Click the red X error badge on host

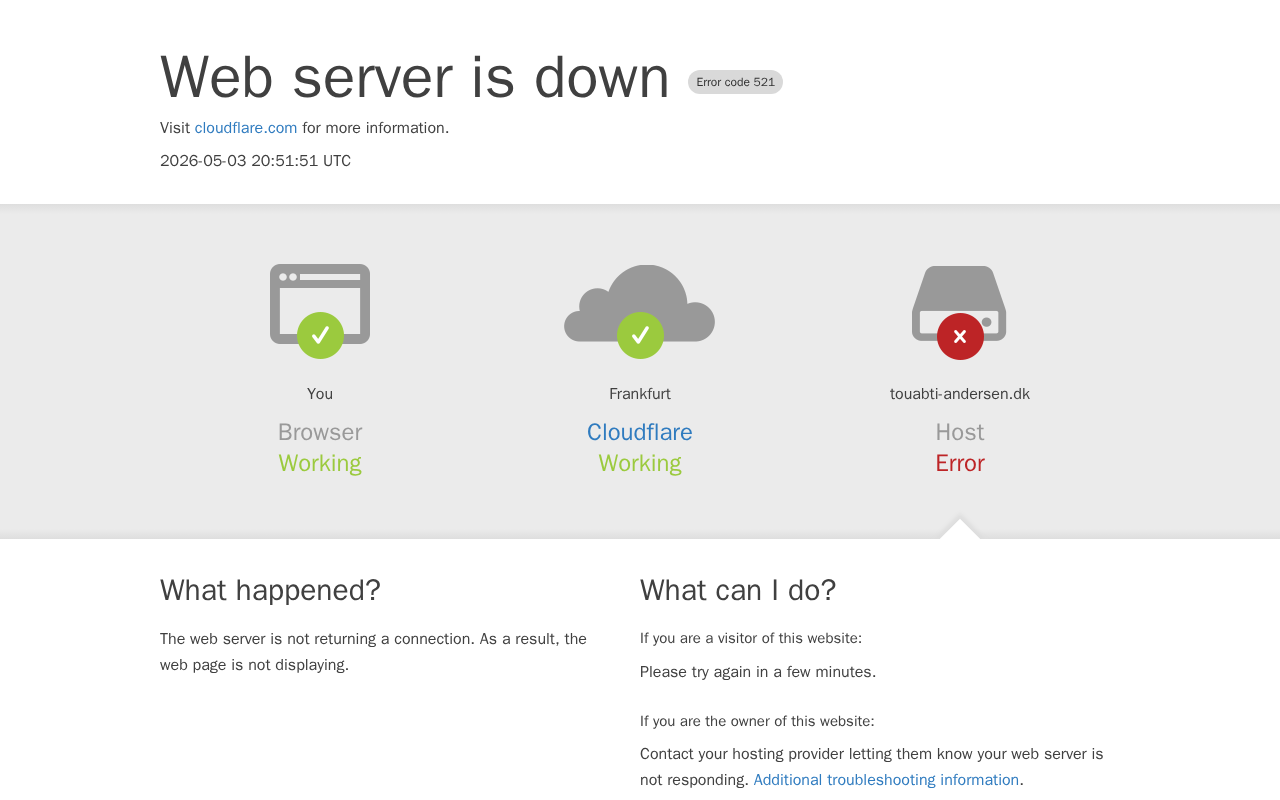(960, 336)
